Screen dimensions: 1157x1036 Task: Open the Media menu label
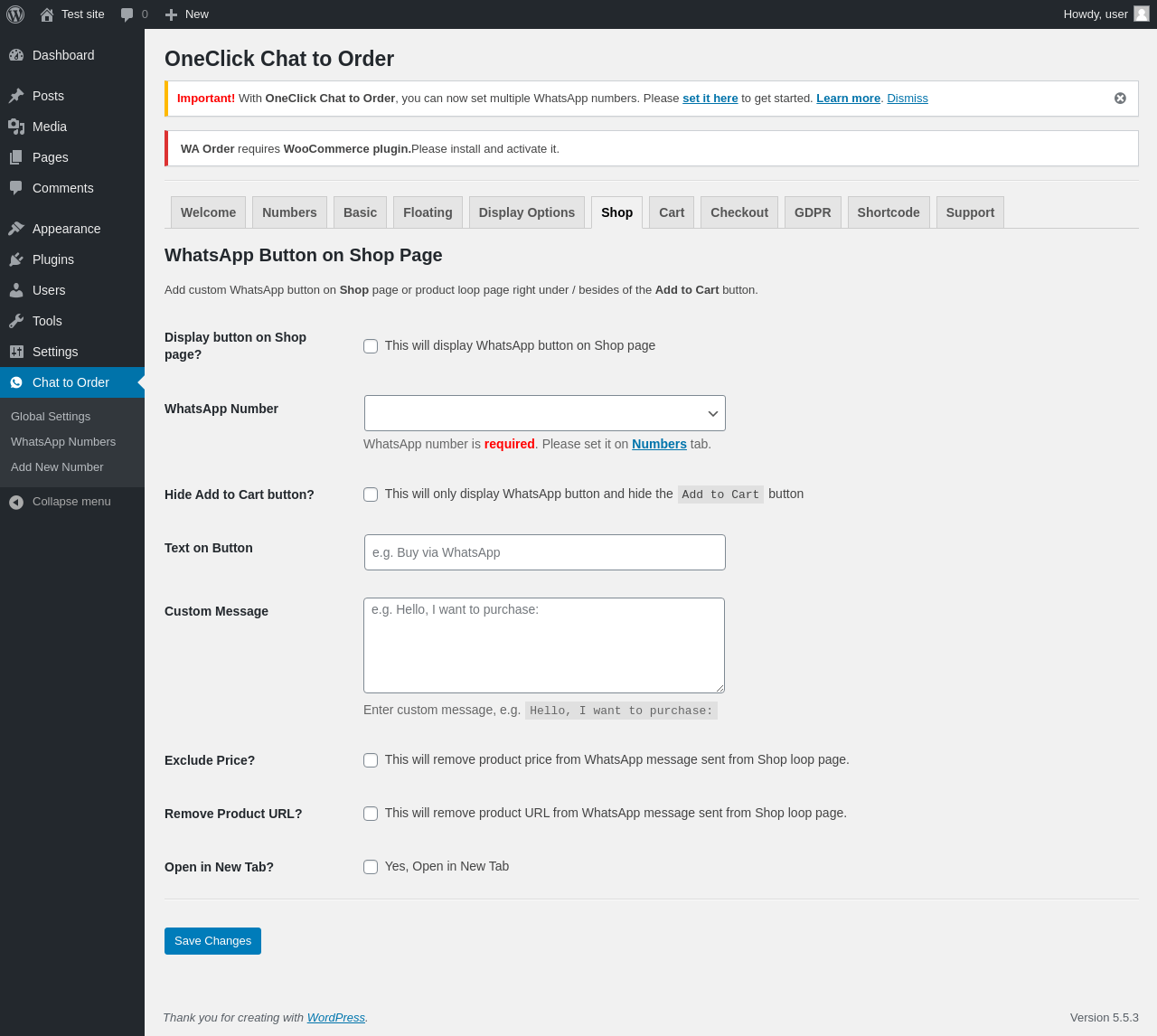pyautogui.click(x=50, y=127)
